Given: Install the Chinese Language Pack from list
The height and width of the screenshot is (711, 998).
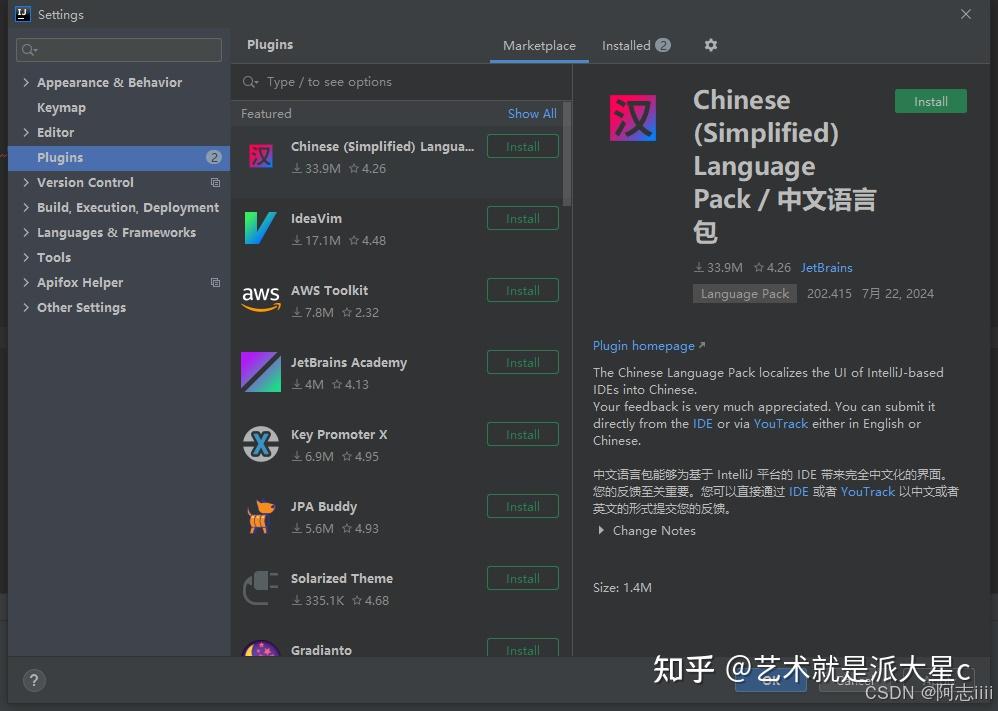Looking at the screenshot, I should pos(523,146).
